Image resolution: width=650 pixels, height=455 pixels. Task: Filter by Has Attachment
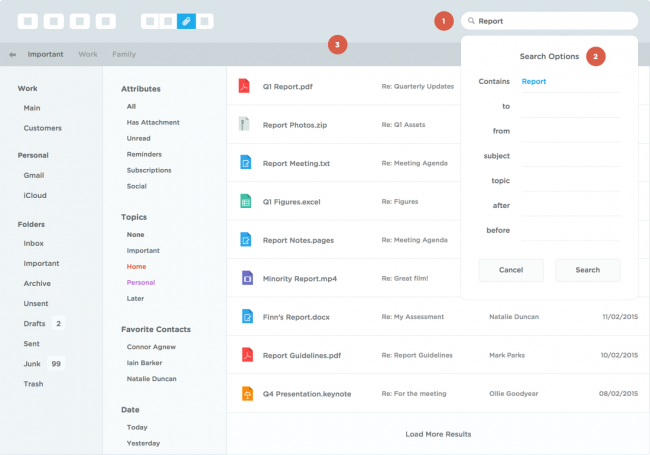pos(153,123)
